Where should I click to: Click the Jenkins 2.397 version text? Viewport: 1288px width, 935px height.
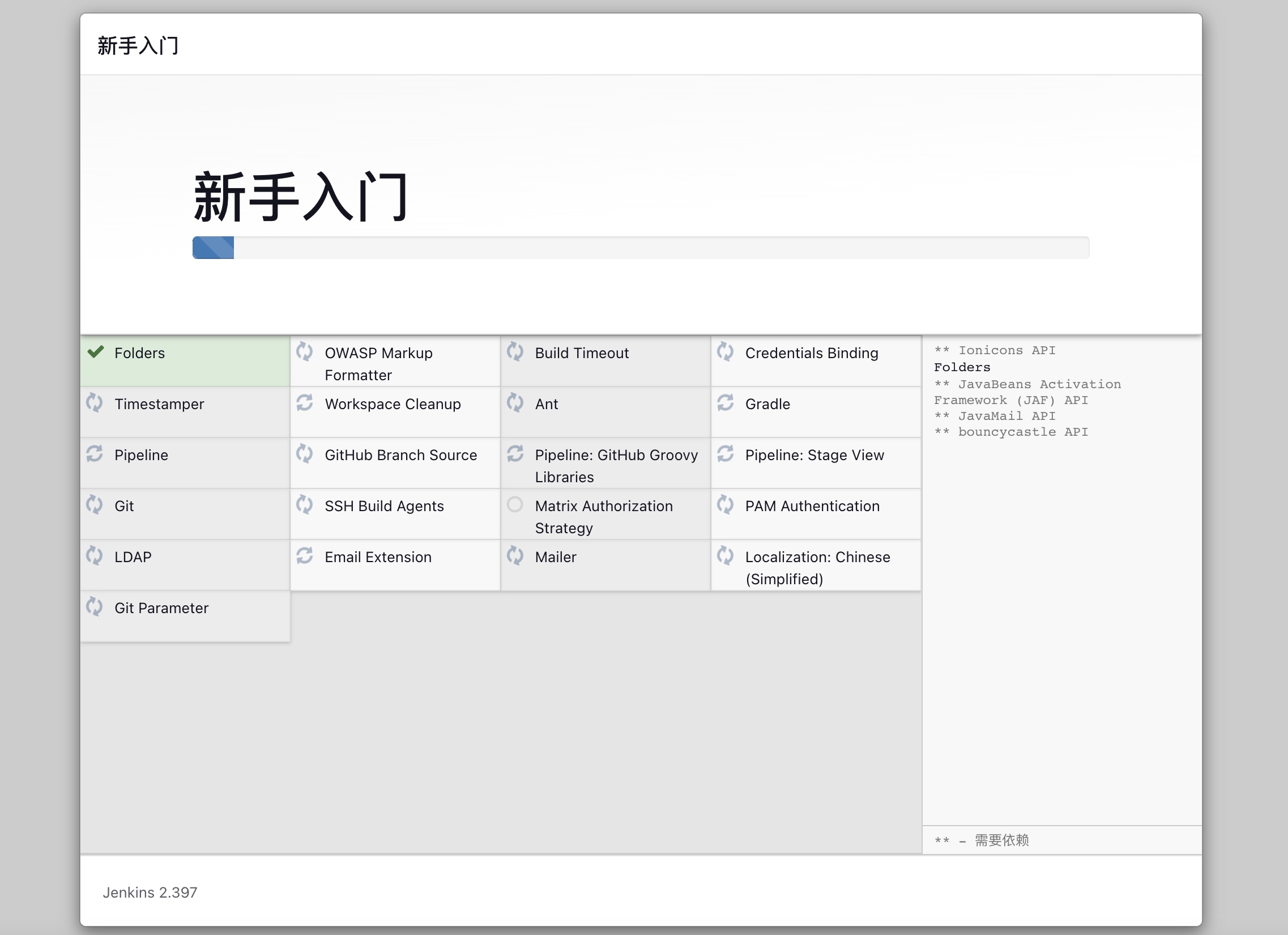(x=150, y=892)
